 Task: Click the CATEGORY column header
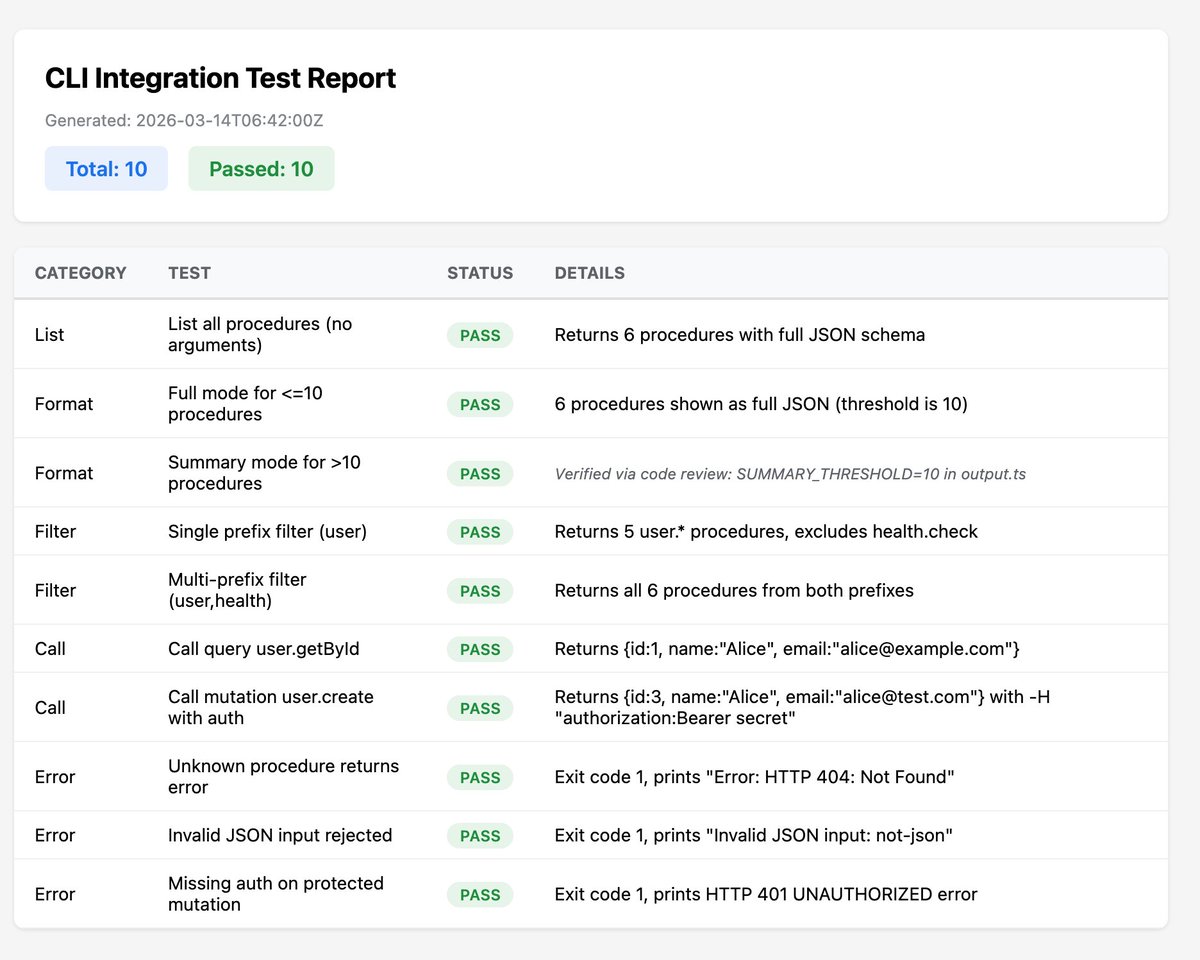tap(81, 273)
